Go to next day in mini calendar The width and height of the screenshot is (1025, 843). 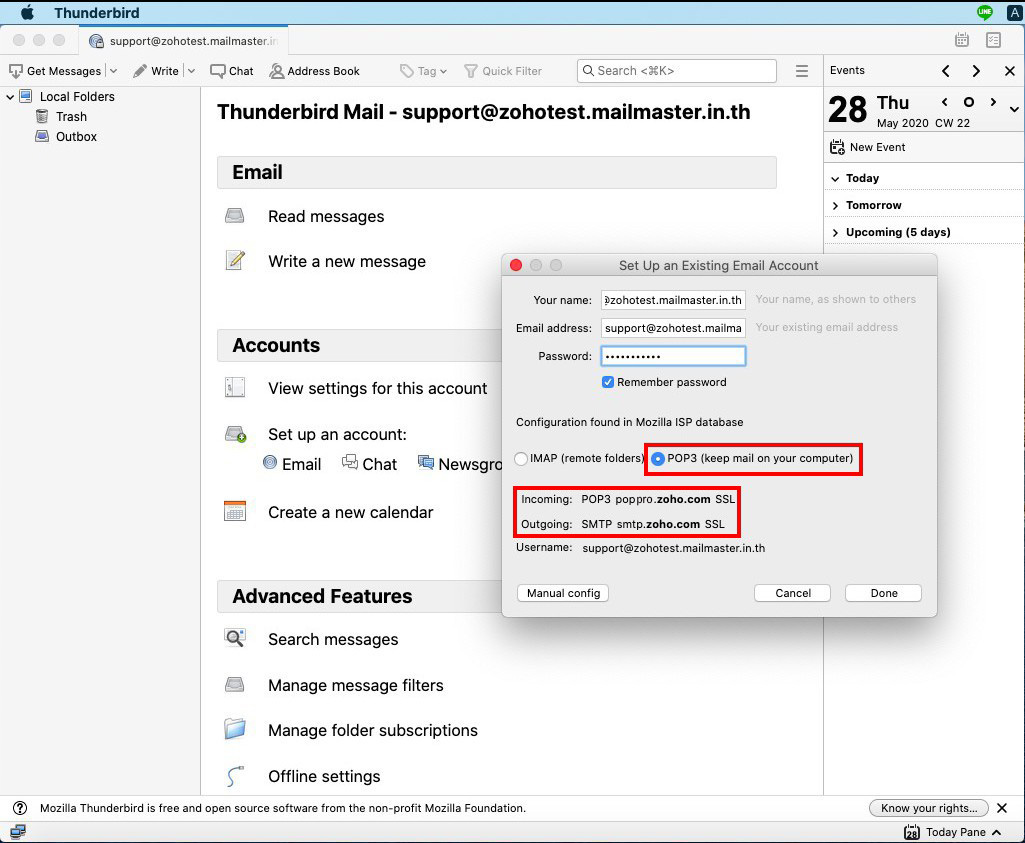[x=994, y=102]
